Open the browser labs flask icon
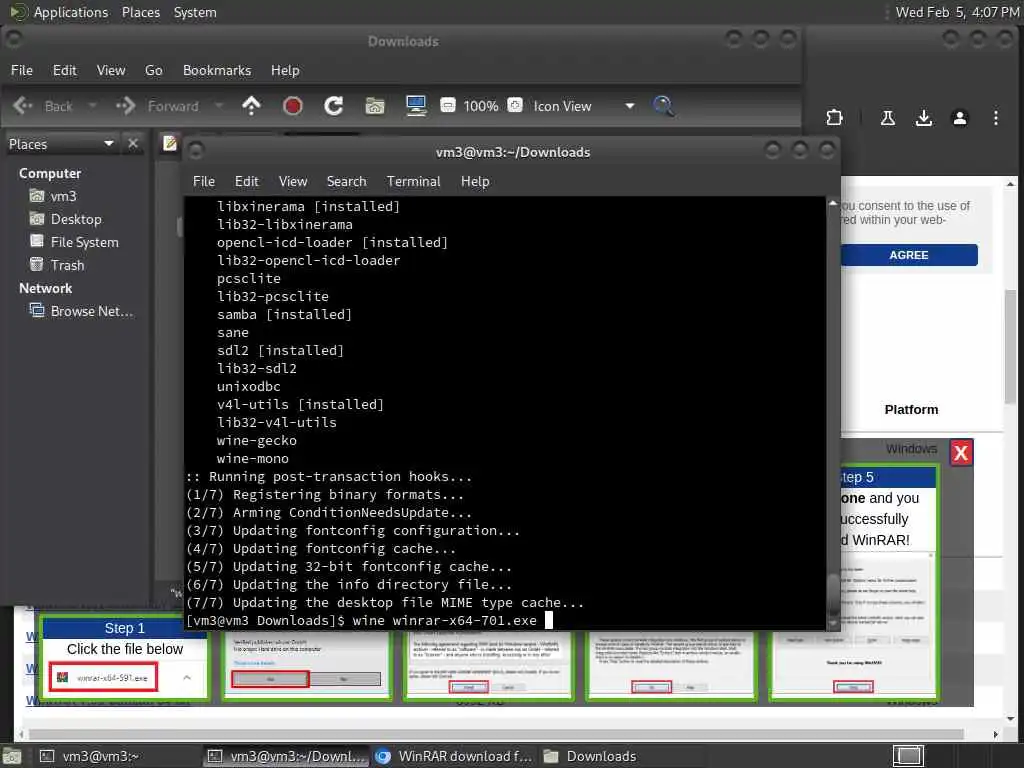The width and height of the screenshot is (1024, 768). point(888,118)
